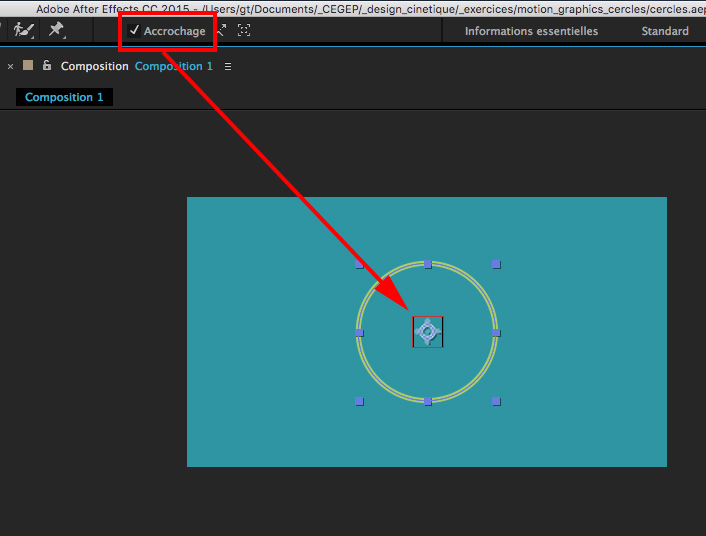
Task: Click the anchor point at the circle center
Action: point(428,332)
